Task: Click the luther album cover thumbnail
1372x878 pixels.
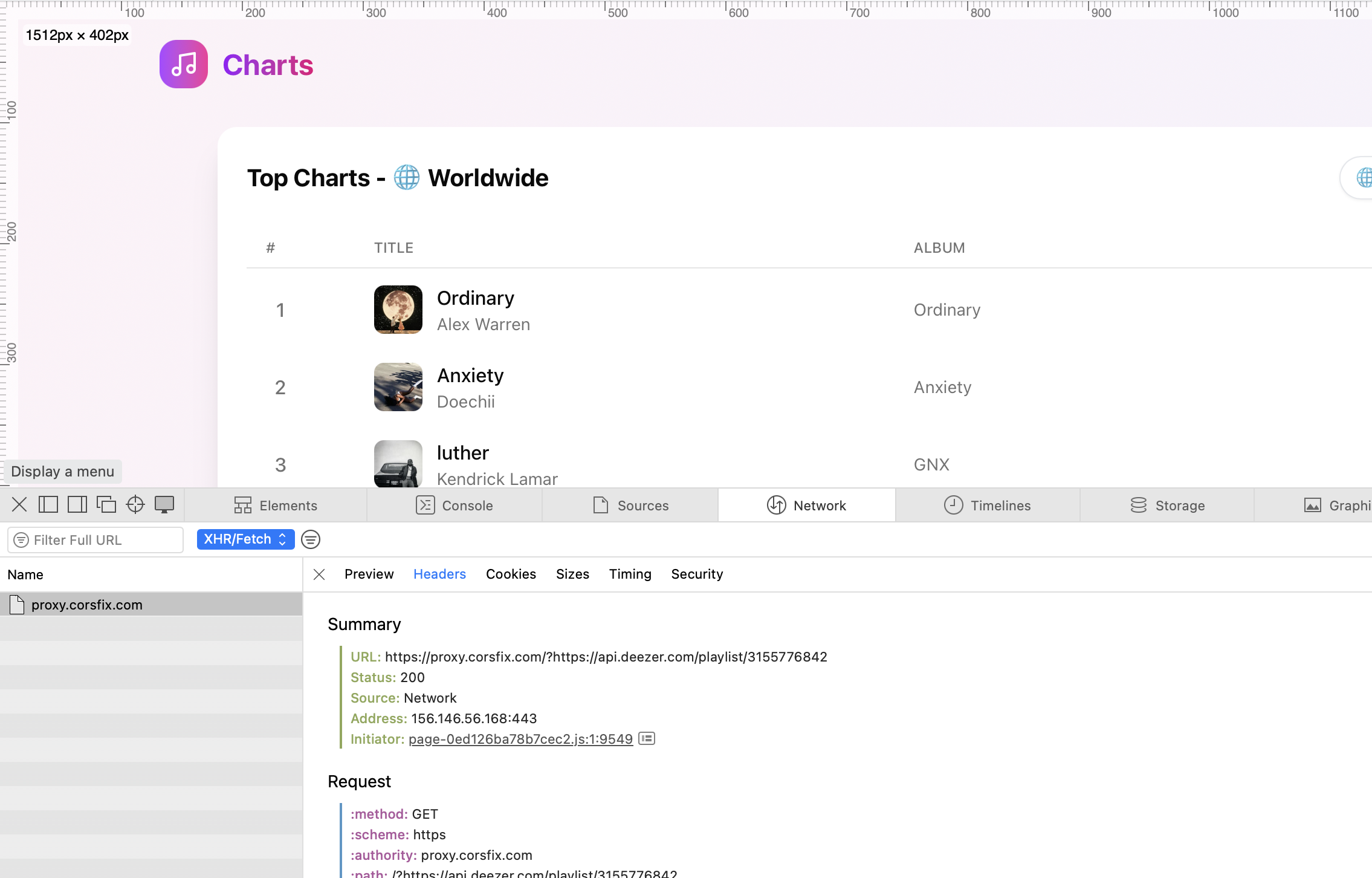Action: pos(398,464)
